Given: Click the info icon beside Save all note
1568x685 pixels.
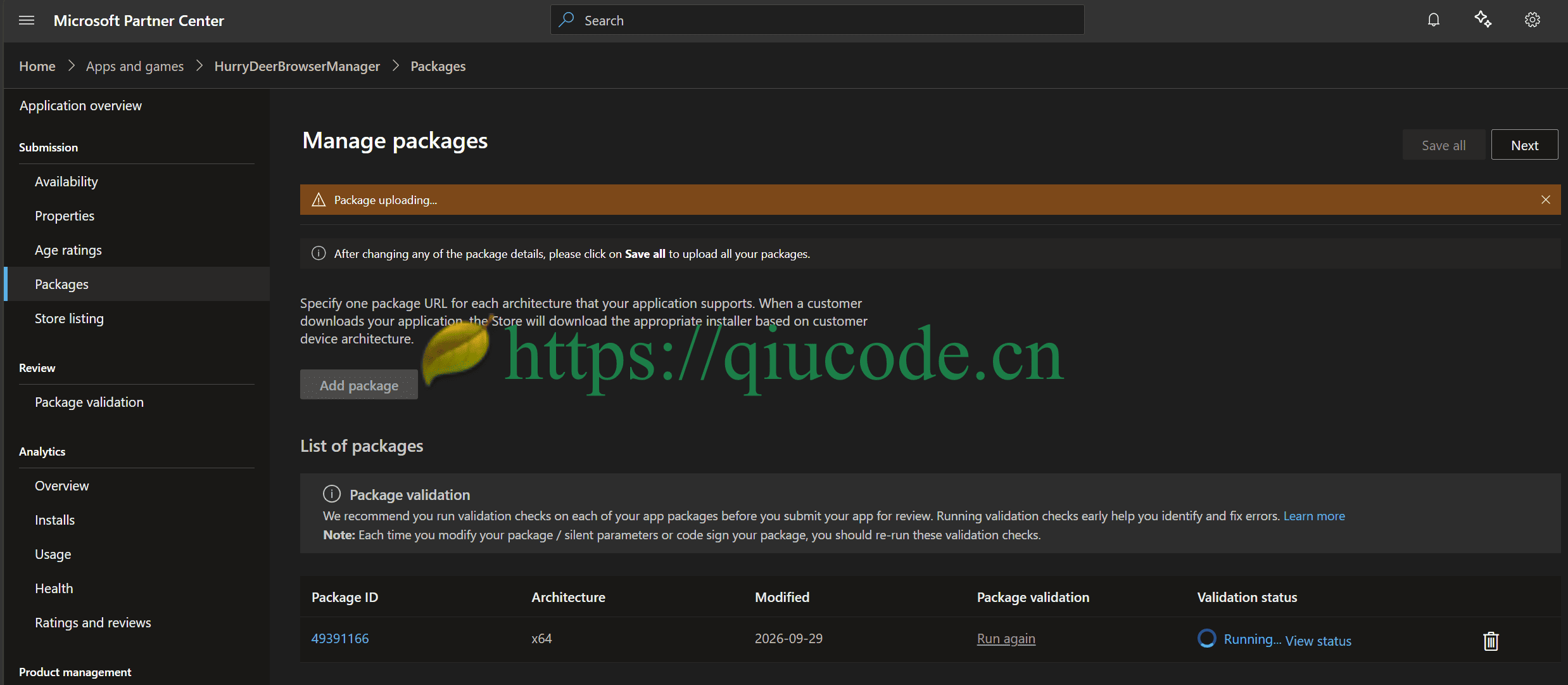Looking at the screenshot, I should pyautogui.click(x=319, y=253).
